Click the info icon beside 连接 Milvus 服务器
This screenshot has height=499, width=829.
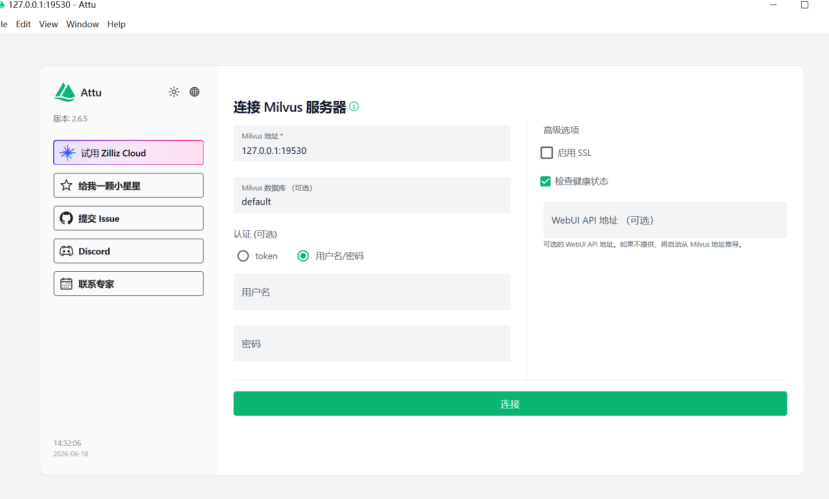click(x=354, y=106)
